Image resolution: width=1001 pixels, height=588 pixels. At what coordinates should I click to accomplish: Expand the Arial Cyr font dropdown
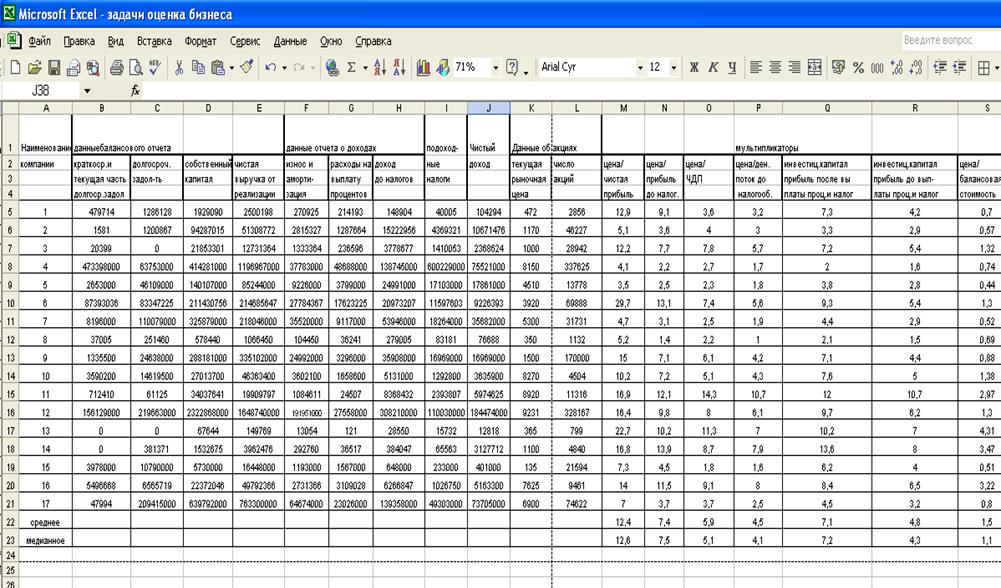(640, 68)
